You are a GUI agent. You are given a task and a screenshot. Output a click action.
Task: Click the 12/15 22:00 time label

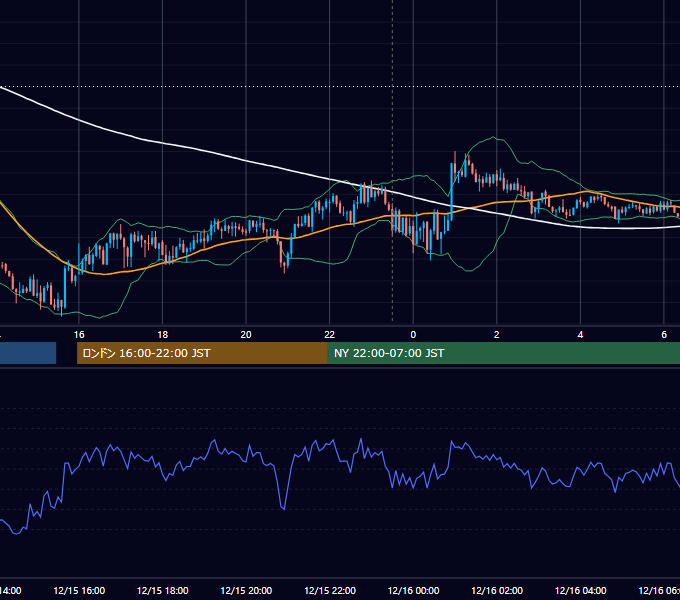330,591
